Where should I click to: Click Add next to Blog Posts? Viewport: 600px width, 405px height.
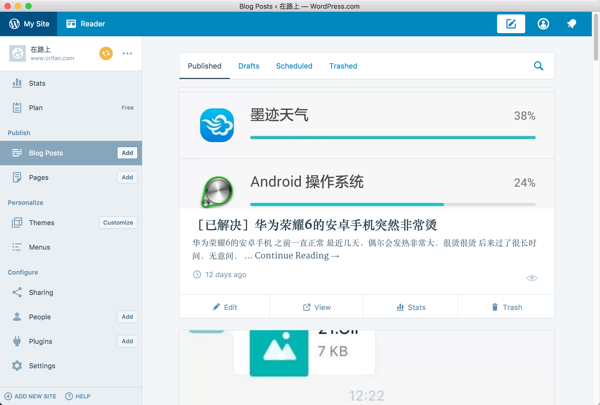127,153
